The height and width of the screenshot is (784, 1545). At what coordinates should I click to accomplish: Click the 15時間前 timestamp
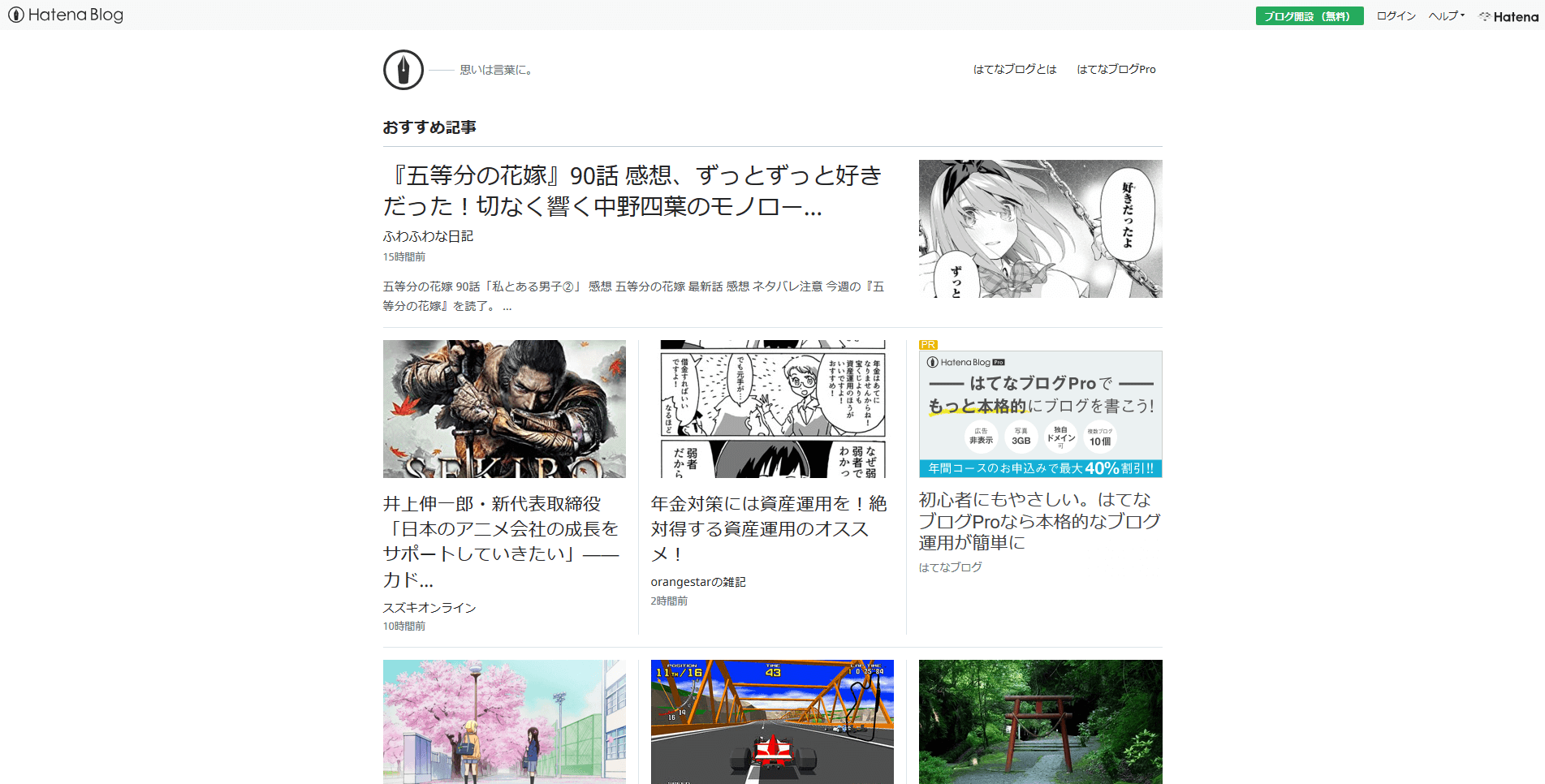click(x=404, y=256)
